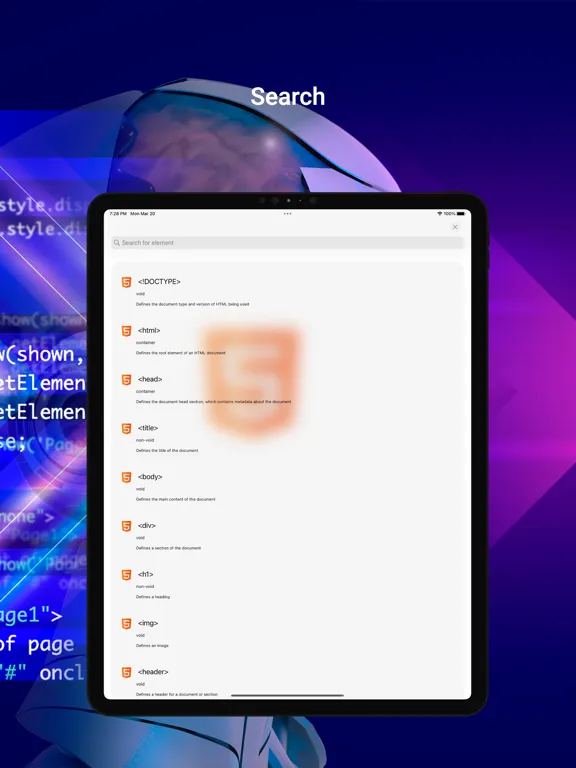Open the <title> element entry
This screenshot has height=768, width=576.
click(148, 428)
